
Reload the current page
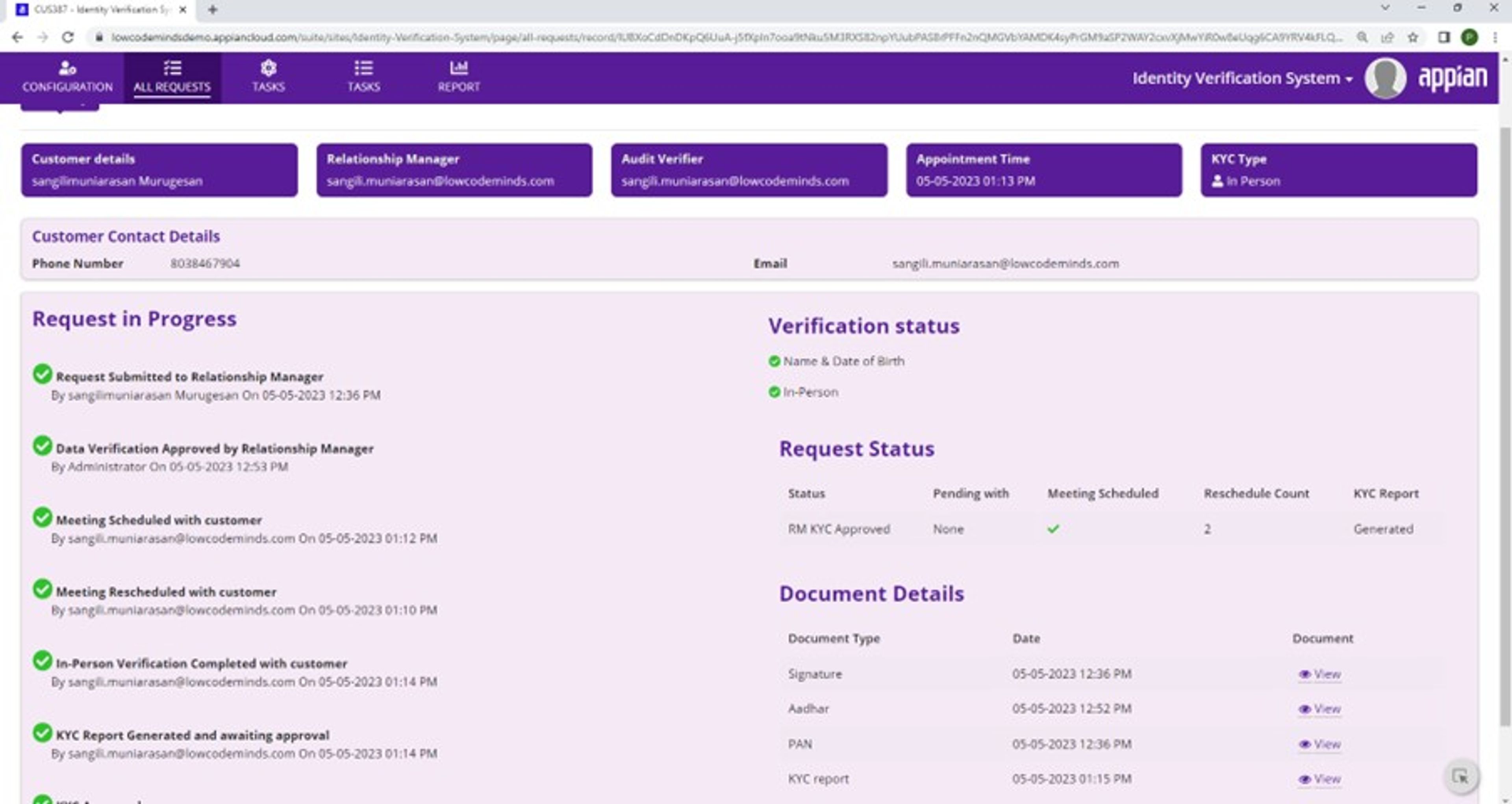point(68,37)
